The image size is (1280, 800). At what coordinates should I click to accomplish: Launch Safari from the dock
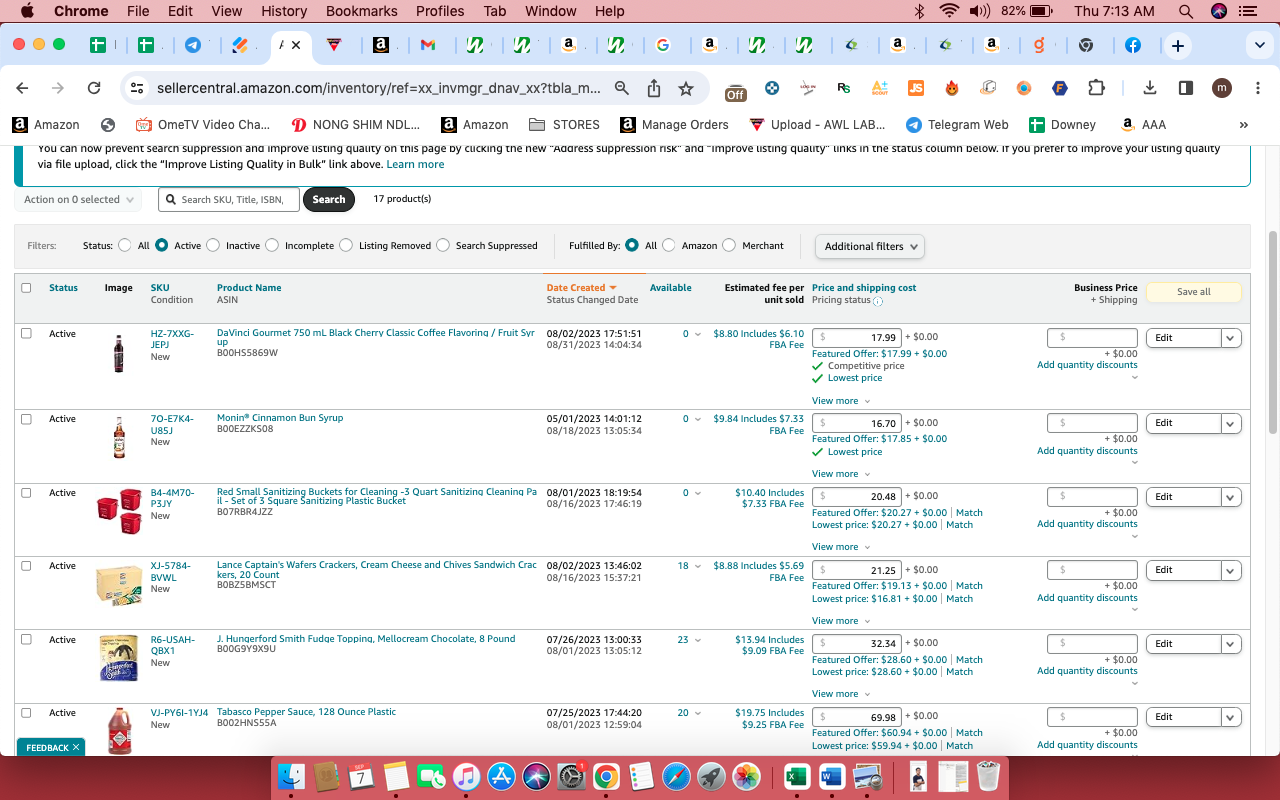[676, 777]
